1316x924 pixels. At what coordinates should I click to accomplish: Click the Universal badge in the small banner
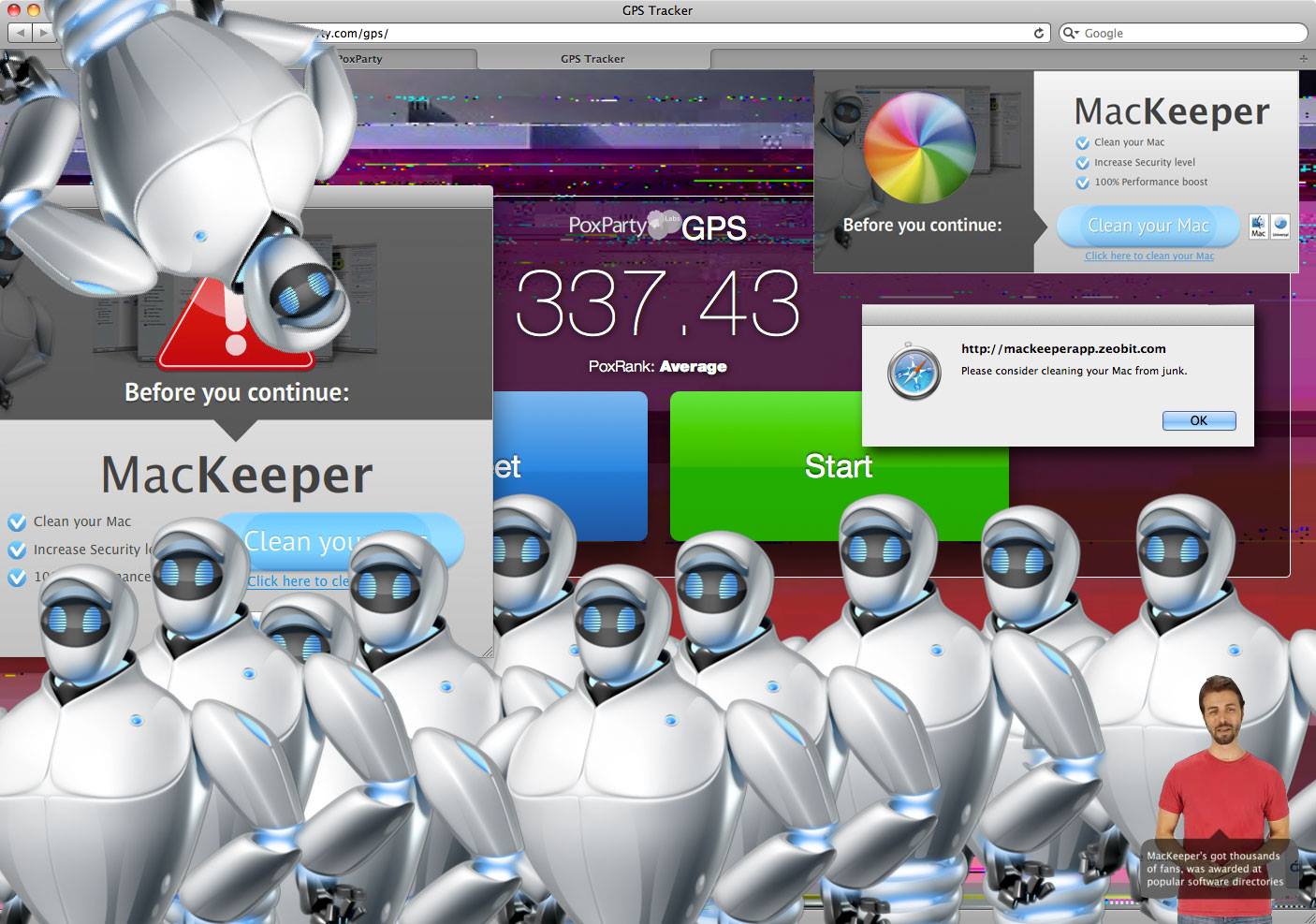pos(1280,227)
